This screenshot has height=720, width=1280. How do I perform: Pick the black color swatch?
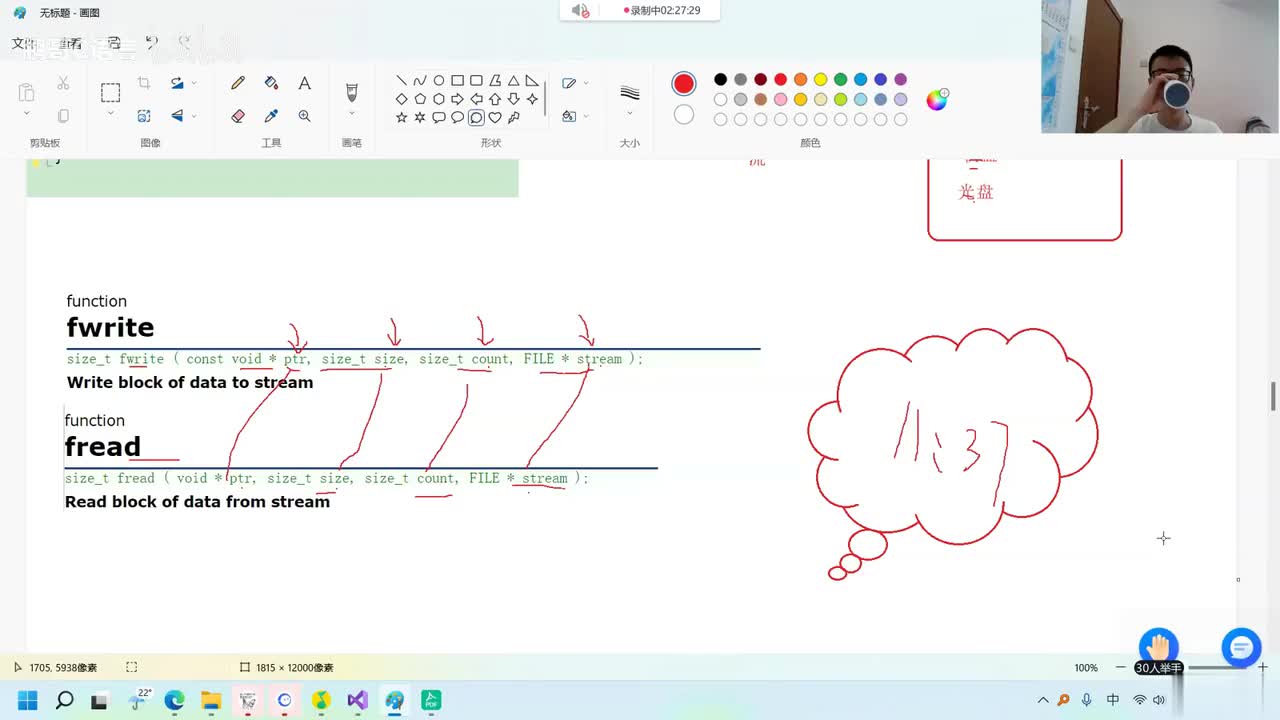click(720, 79)
